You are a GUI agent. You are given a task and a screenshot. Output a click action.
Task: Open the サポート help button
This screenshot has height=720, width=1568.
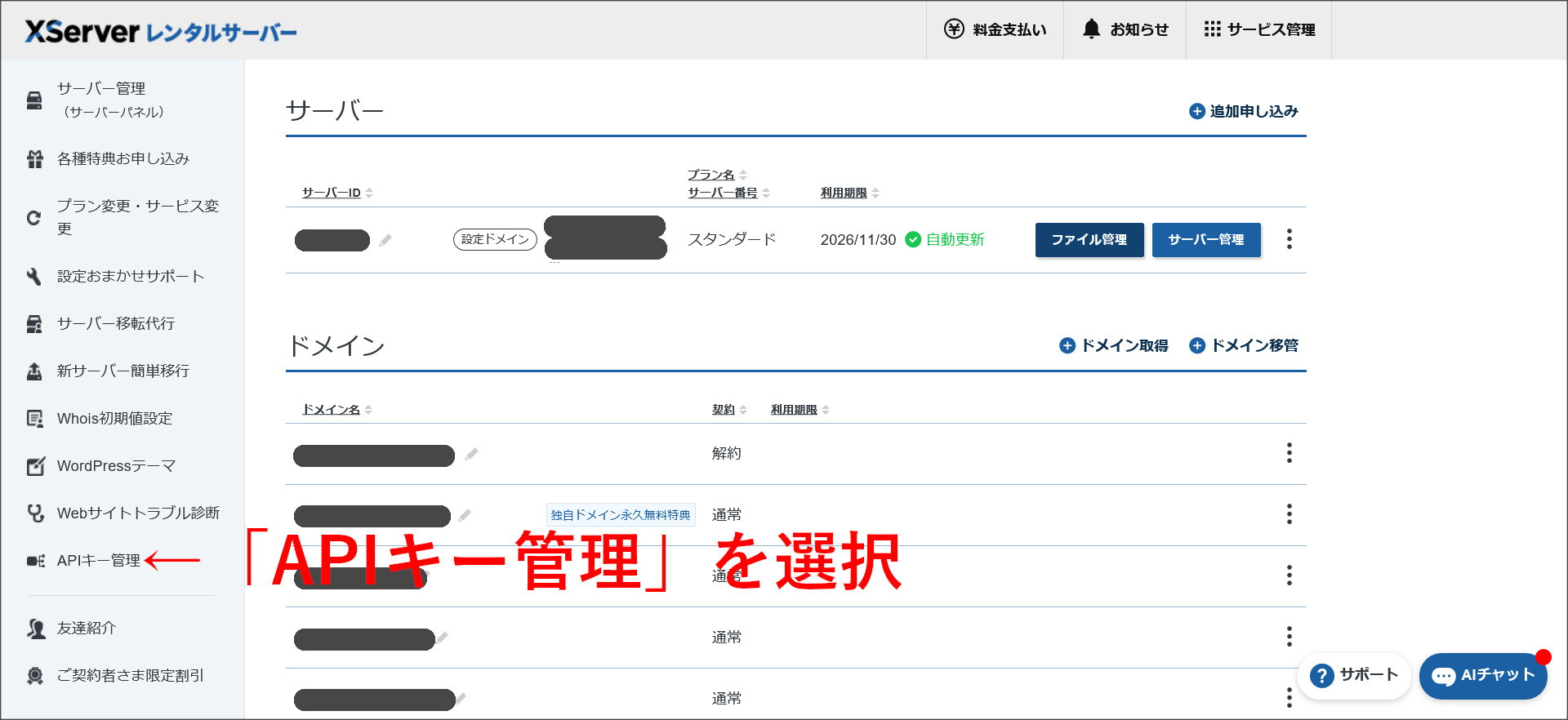pos(1354,676)
